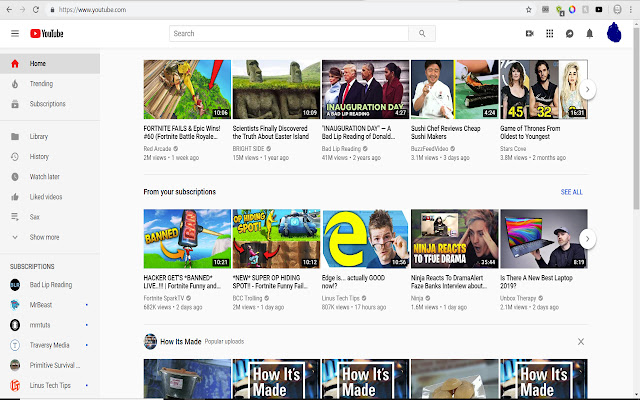Click the black YouTube-style extension icon

pyautogui.click(x=599, y=9)
